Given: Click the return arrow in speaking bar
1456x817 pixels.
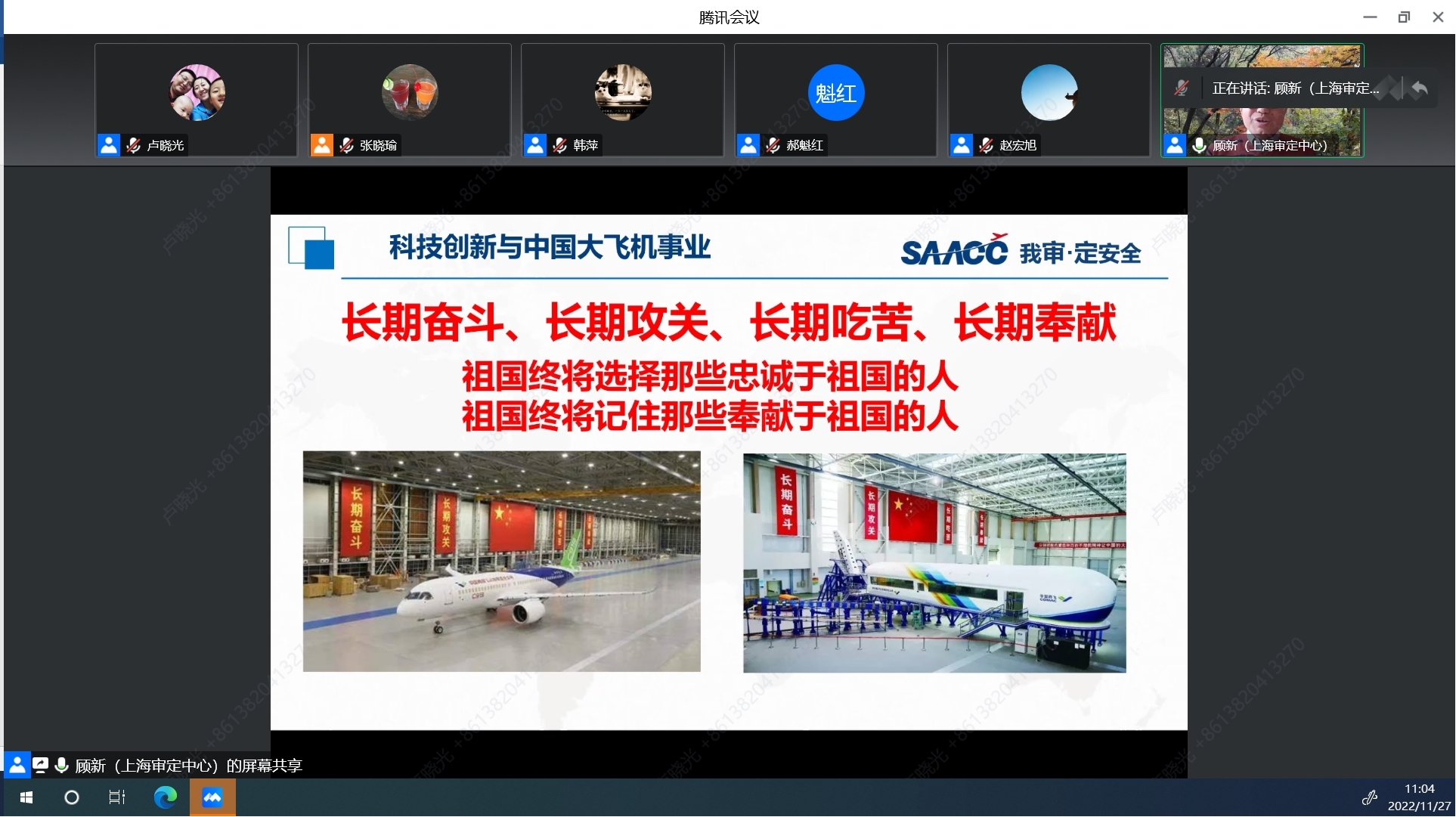Looking at the screenshot, I should click(1420, 88).
